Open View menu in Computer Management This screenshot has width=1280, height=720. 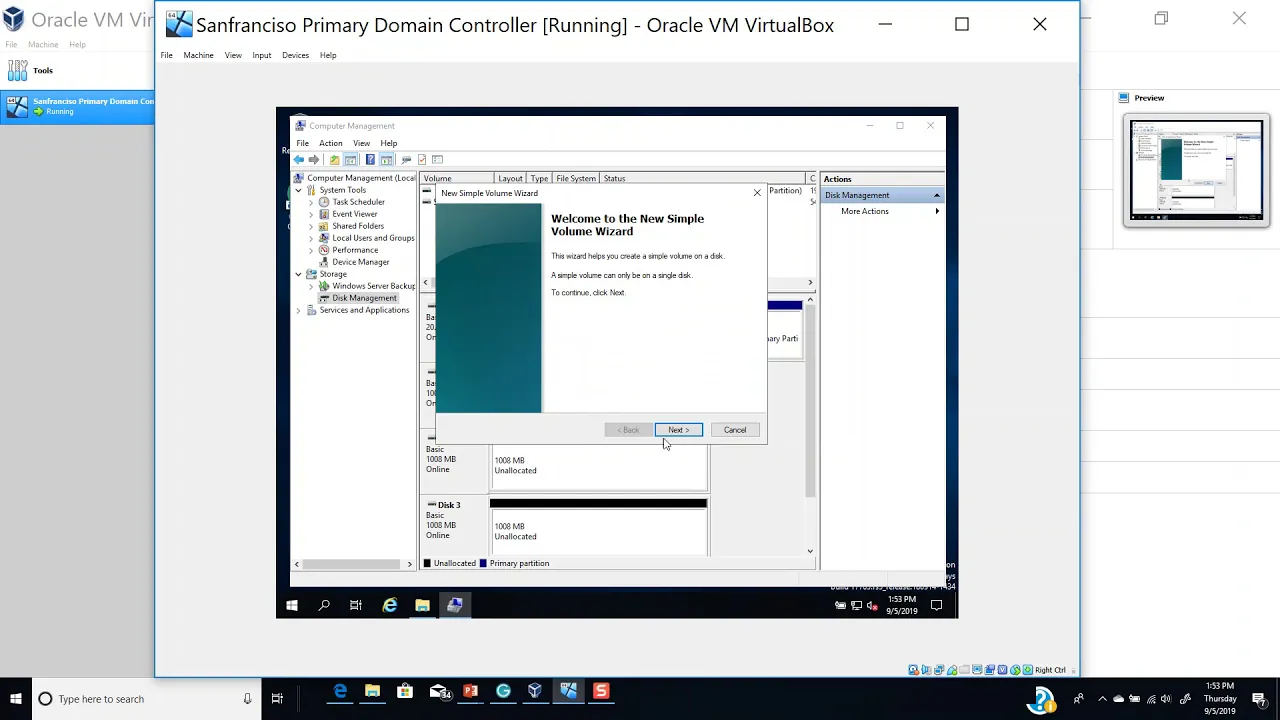click(x=361, y=143)
